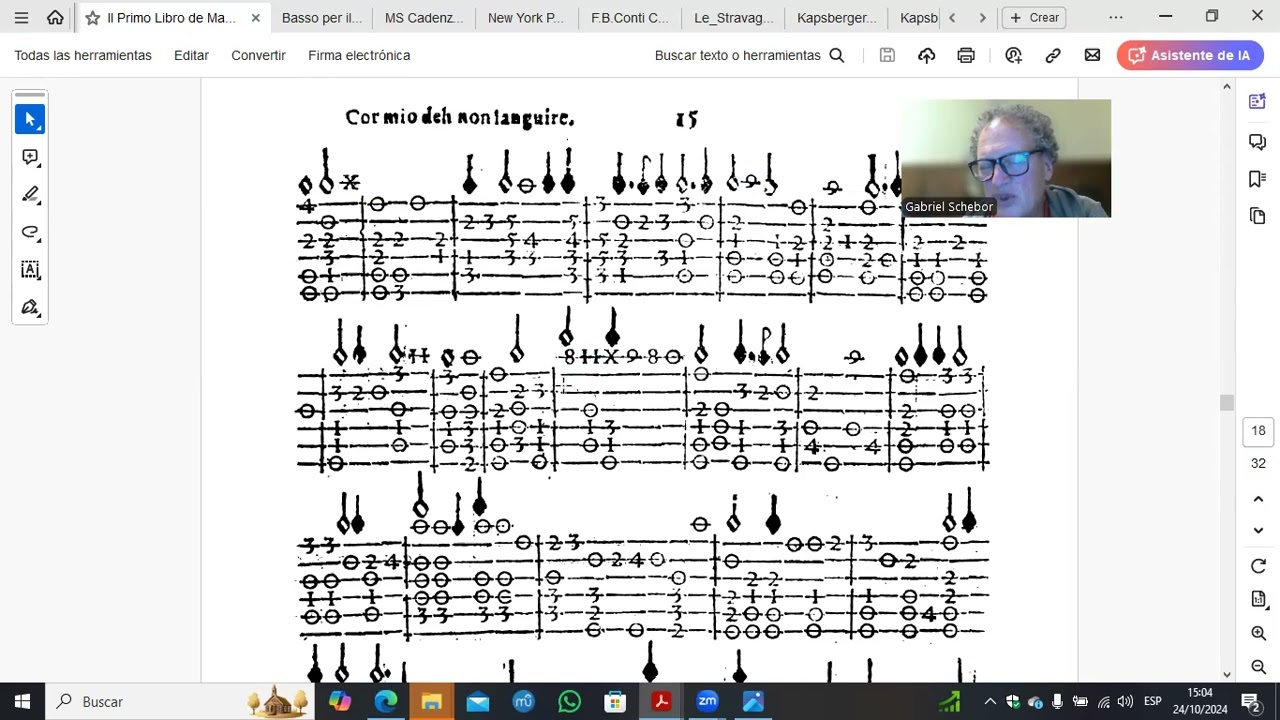Click the share with others icon
This screenshot has height=720, width=1280.
coord(1013,55)
